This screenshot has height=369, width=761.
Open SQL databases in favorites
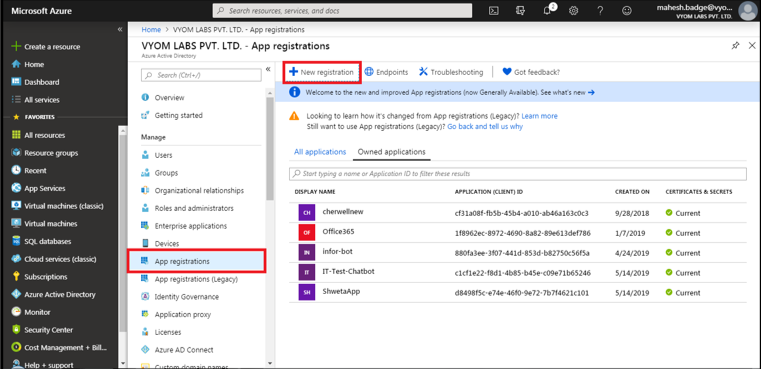pyautogui.click(x=41, y=241)
